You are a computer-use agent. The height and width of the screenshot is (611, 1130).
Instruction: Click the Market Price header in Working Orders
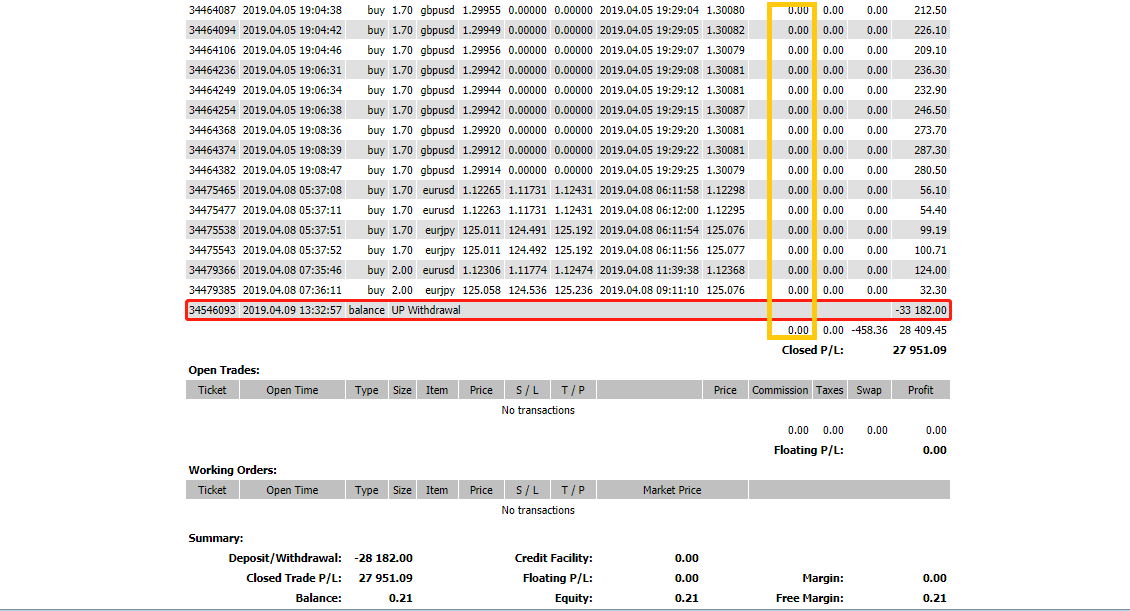[672, 490]
